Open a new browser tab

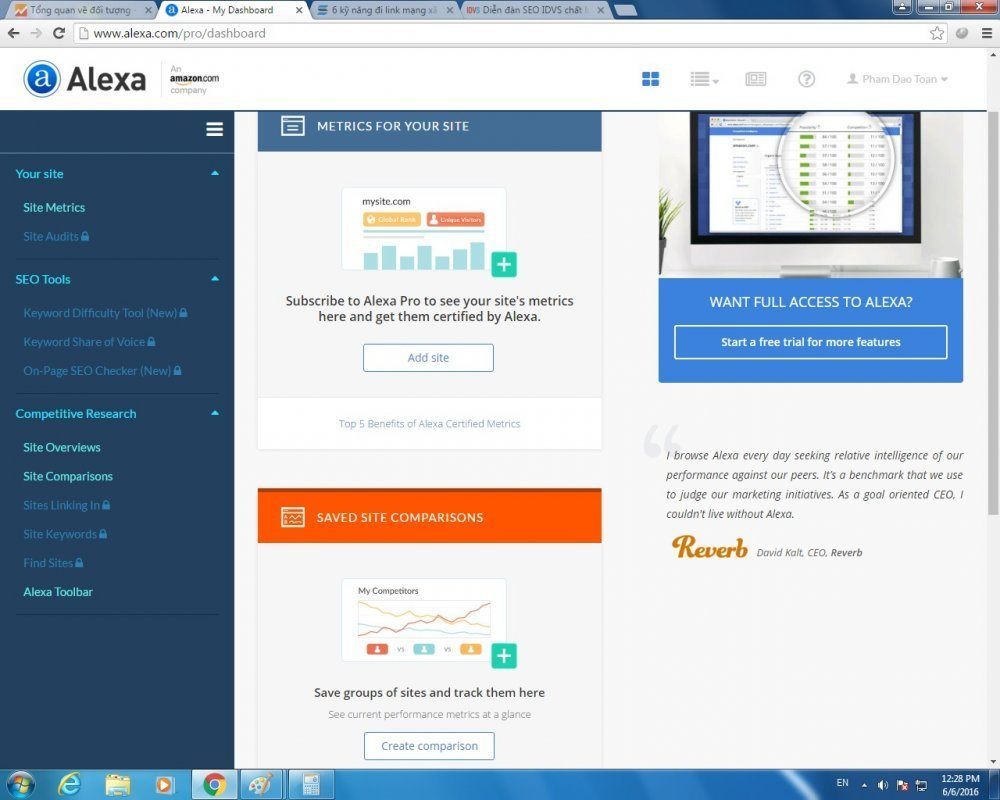(x=625, y=10)
